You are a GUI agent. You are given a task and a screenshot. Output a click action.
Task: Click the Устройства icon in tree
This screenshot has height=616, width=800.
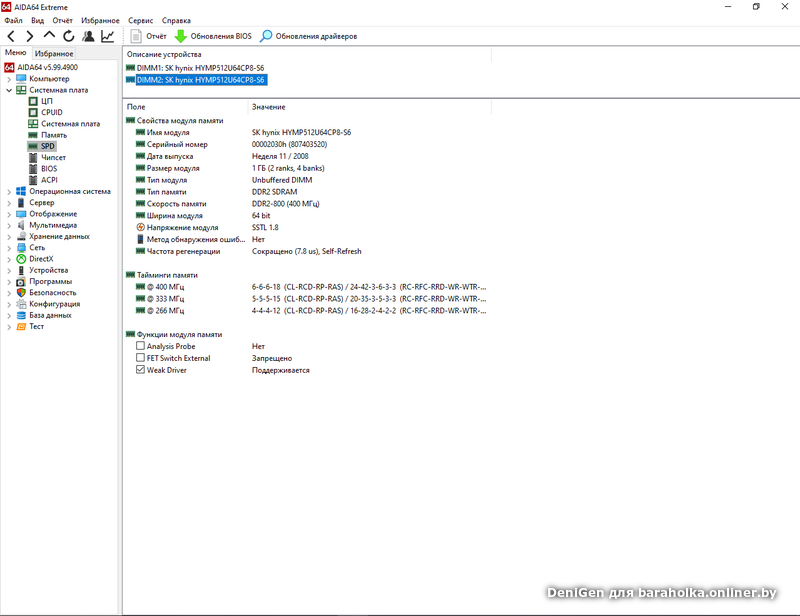tap(21, 270)
